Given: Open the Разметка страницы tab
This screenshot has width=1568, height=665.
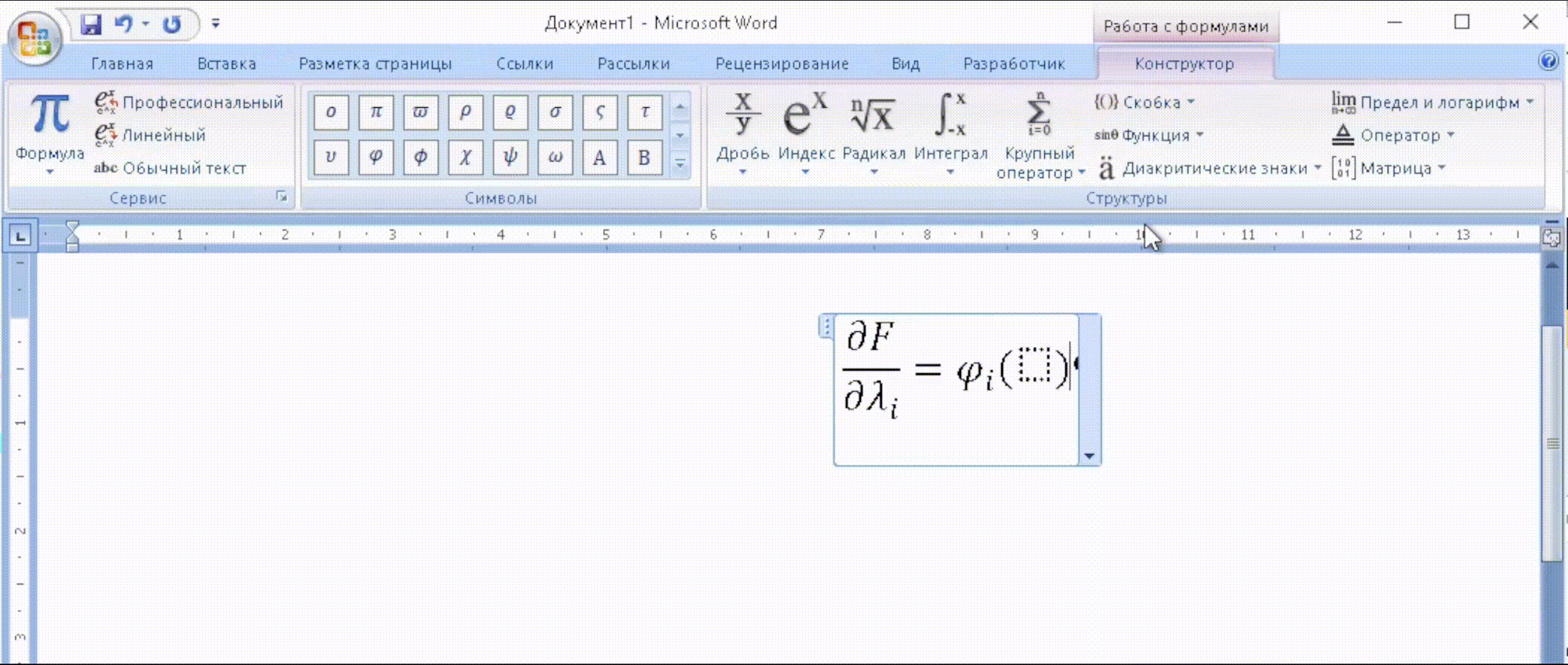Looking at the screenshot, I should tap(375, 64).
